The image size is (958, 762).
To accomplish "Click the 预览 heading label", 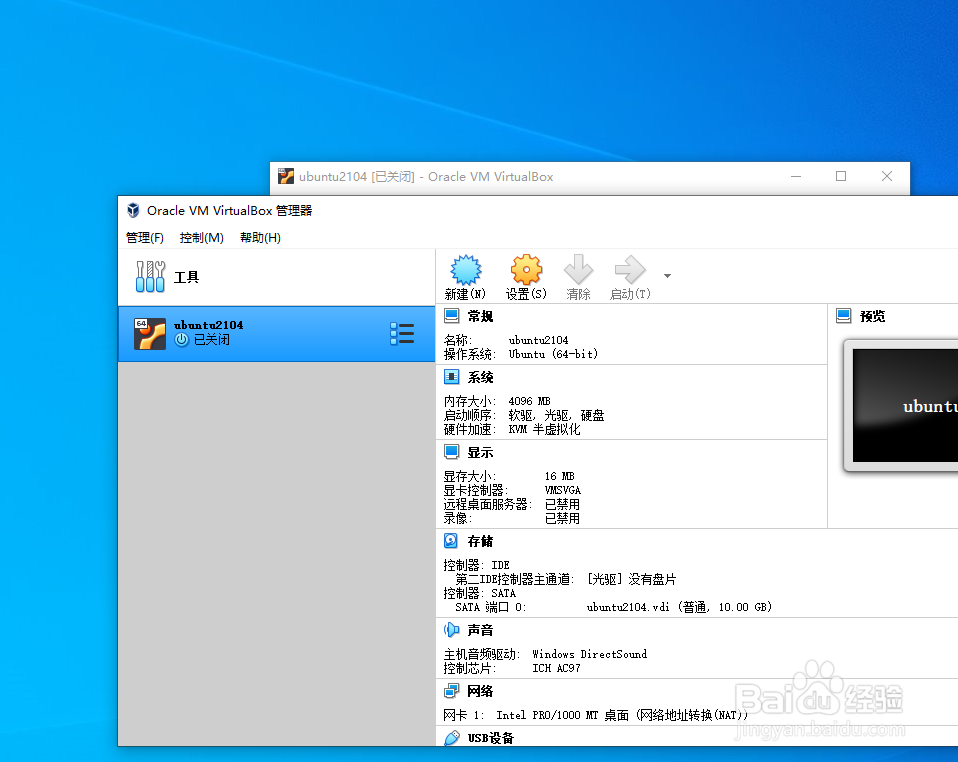I will (x=872, y=317).
